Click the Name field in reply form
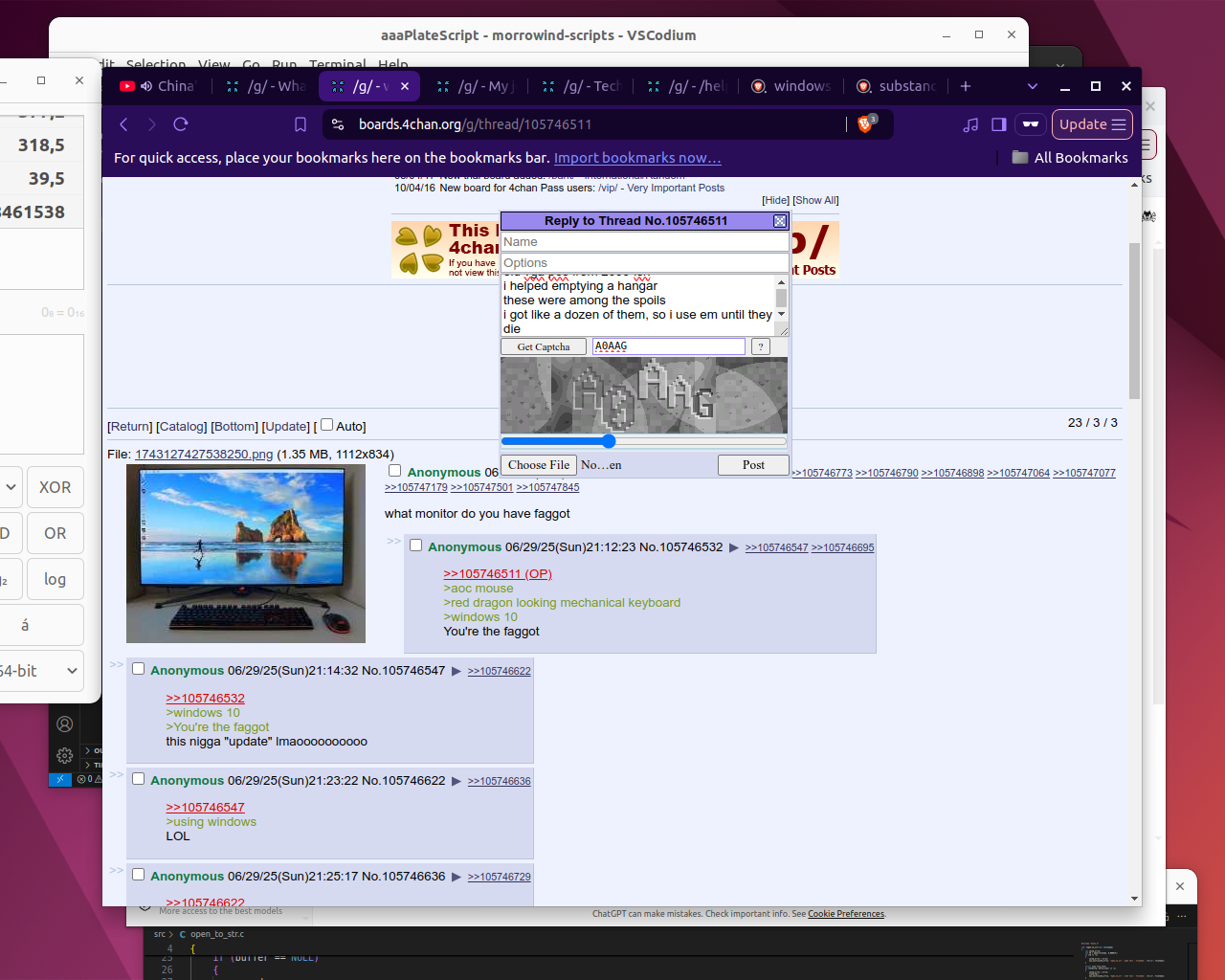 pos(644,242)
